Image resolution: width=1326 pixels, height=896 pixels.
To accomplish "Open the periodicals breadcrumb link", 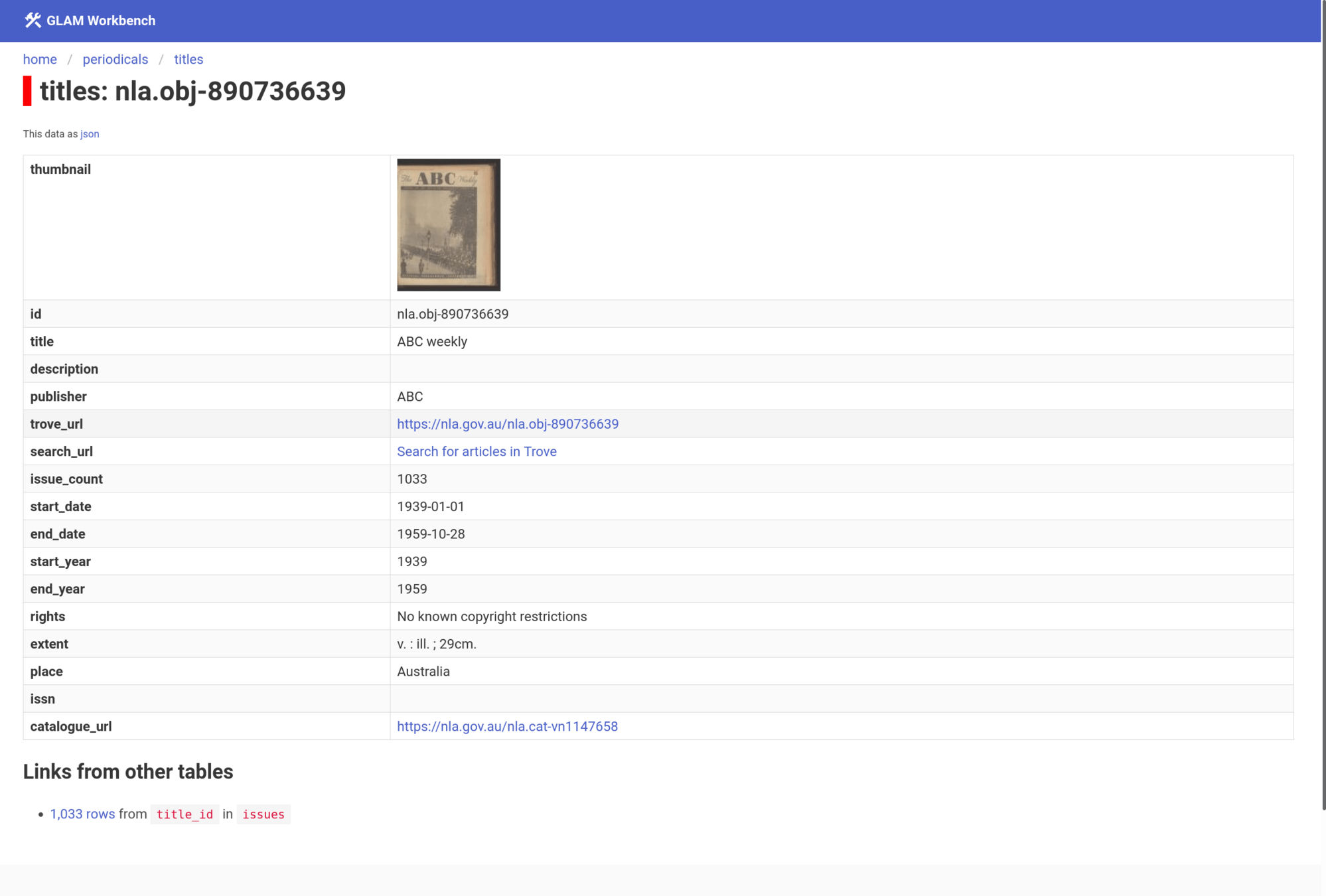I will point(115,60).
